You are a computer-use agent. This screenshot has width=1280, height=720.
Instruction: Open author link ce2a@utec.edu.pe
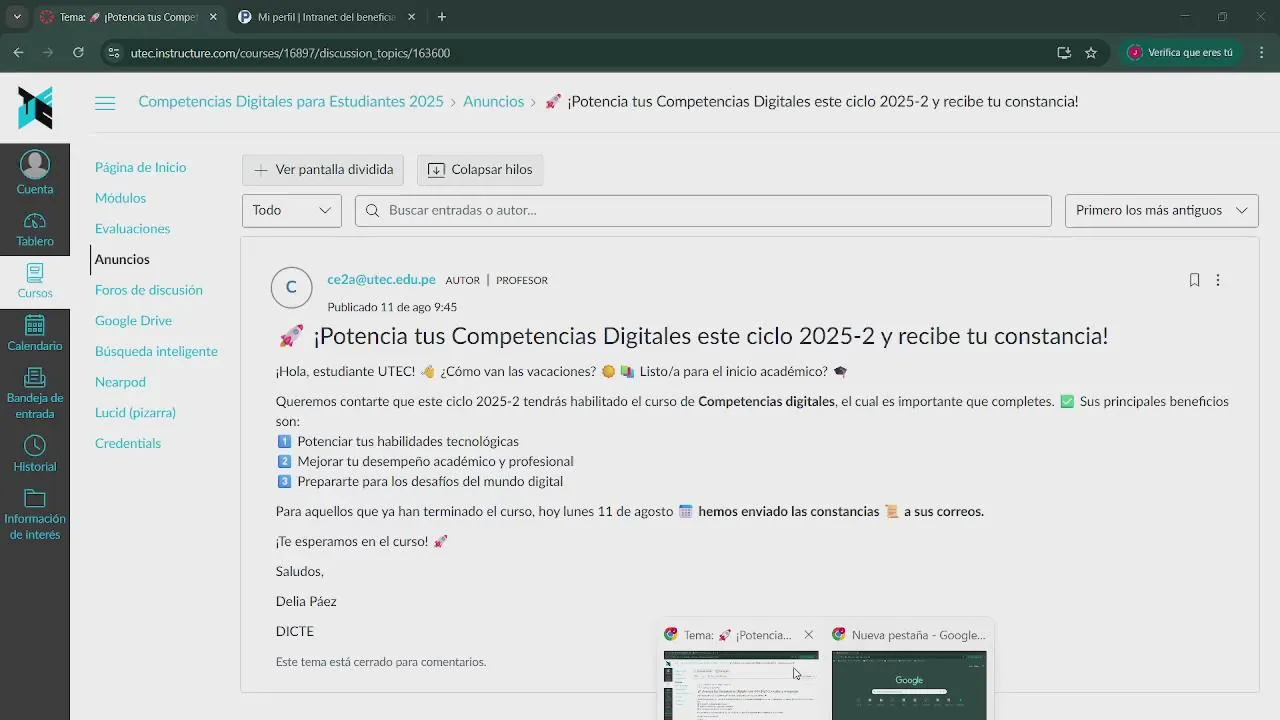click(x=381, y=280)
